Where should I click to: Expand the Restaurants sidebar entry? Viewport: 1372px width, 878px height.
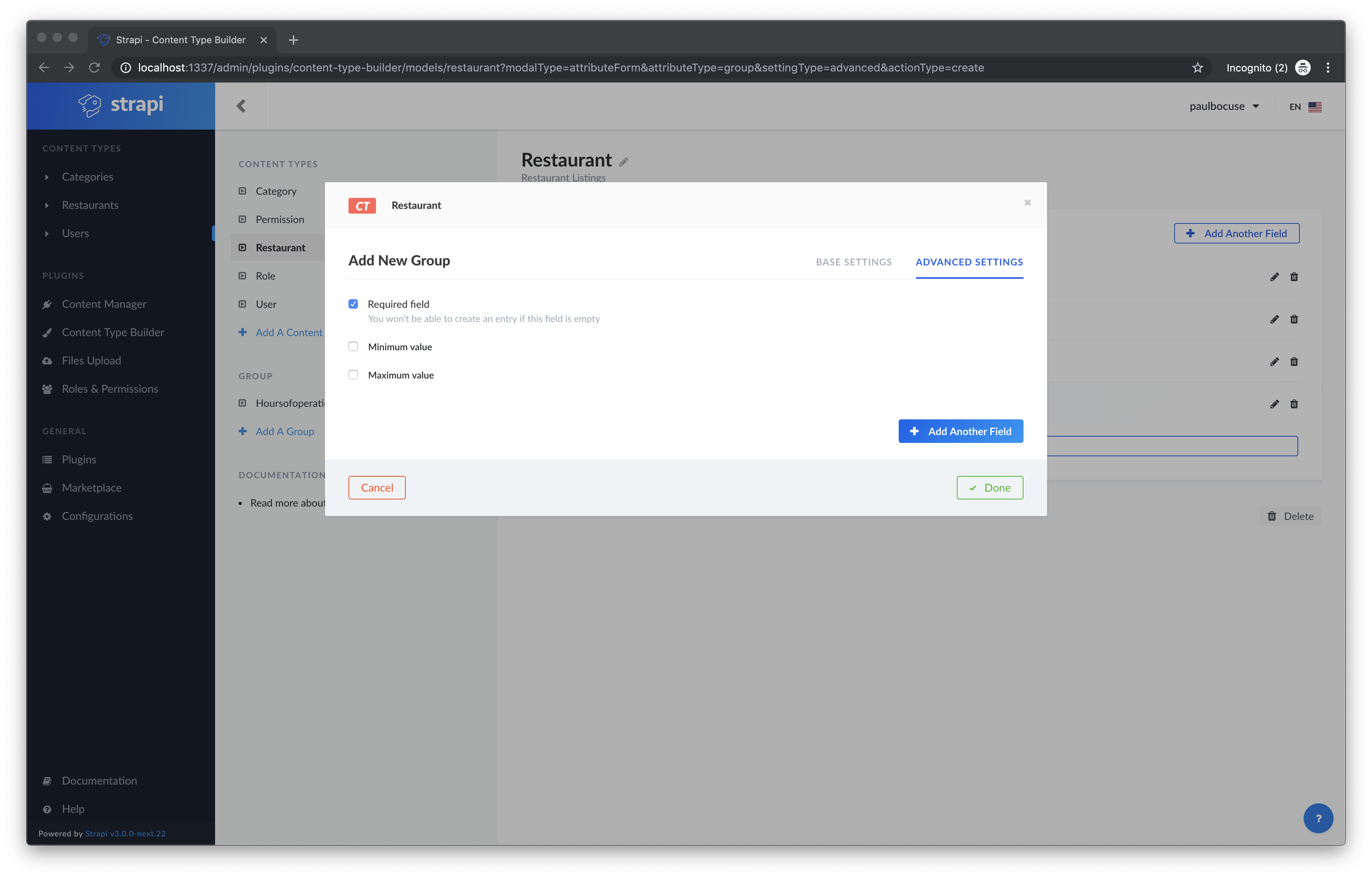(x=90, y=205)
